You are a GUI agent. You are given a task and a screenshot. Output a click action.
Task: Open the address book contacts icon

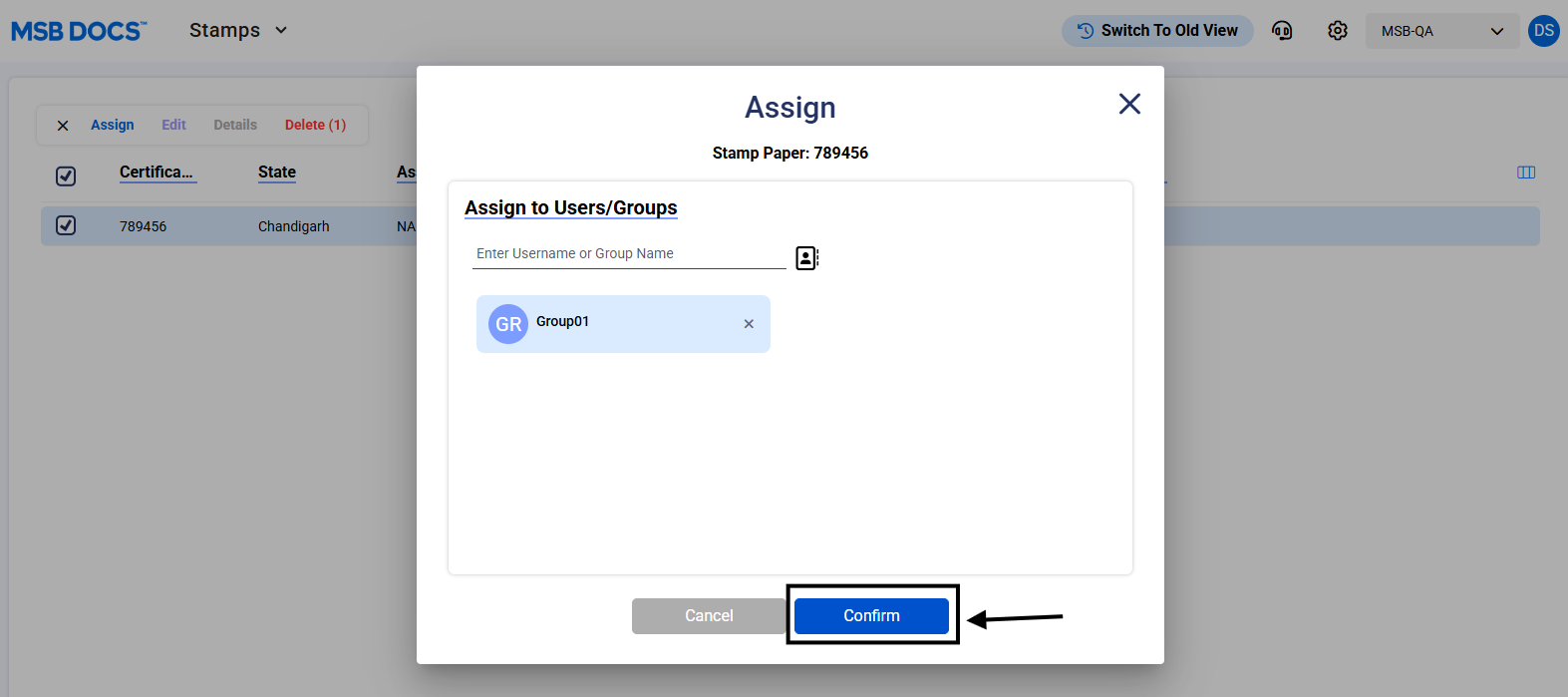tap(806, 258)
